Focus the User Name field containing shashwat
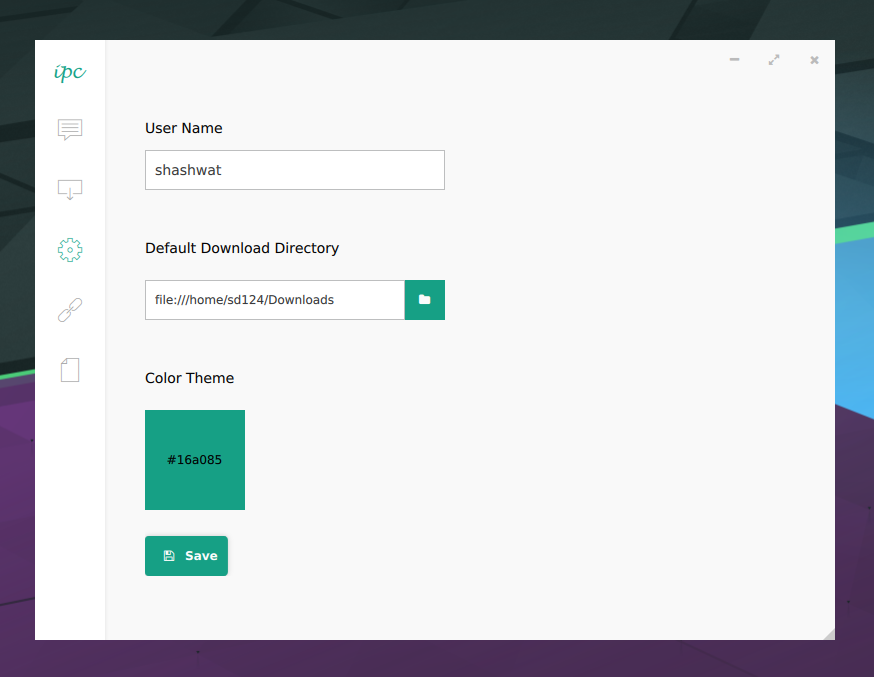The width and height of the screenshot is (874, 677). 295,170
